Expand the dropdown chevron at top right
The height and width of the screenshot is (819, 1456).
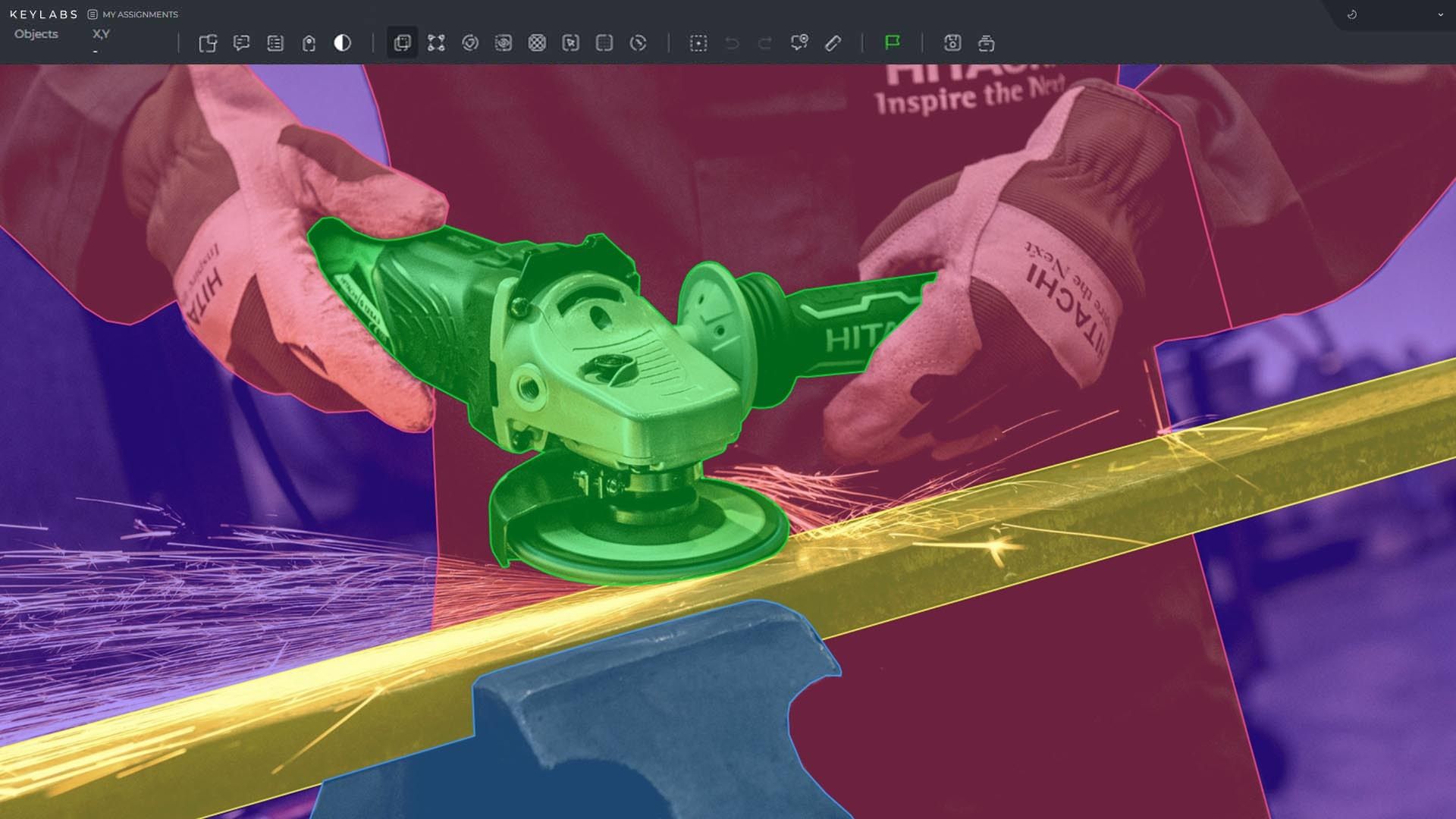click(x=1439, y=14)
